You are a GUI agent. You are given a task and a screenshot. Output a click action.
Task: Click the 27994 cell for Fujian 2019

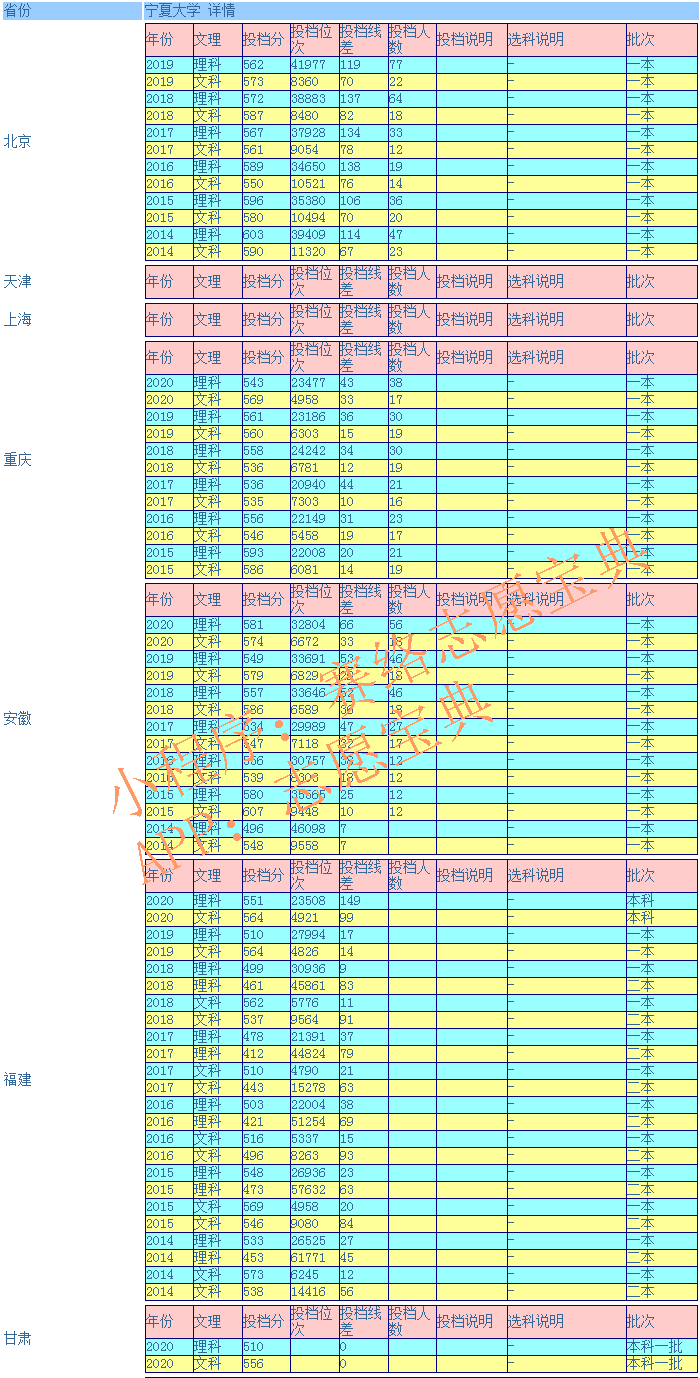[314, 935]
